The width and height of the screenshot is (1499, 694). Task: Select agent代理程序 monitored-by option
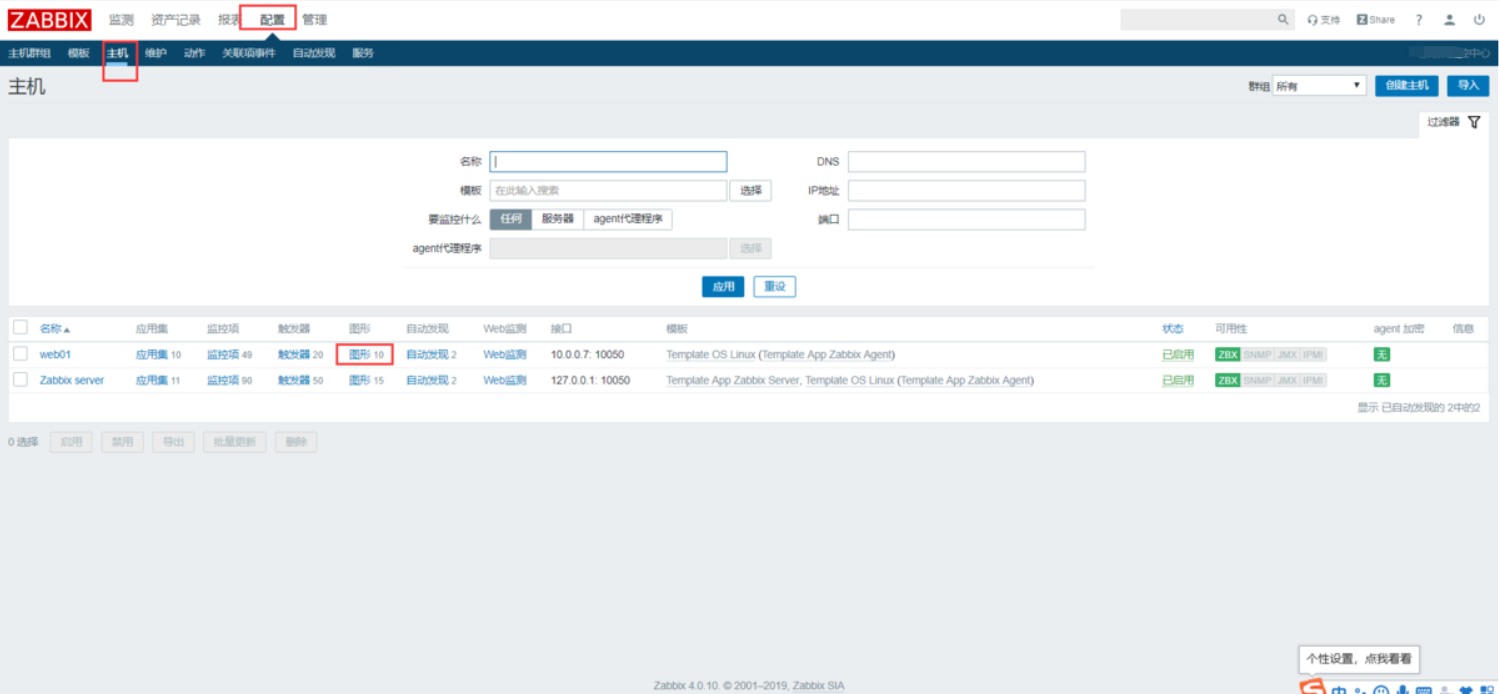[628, 219]
